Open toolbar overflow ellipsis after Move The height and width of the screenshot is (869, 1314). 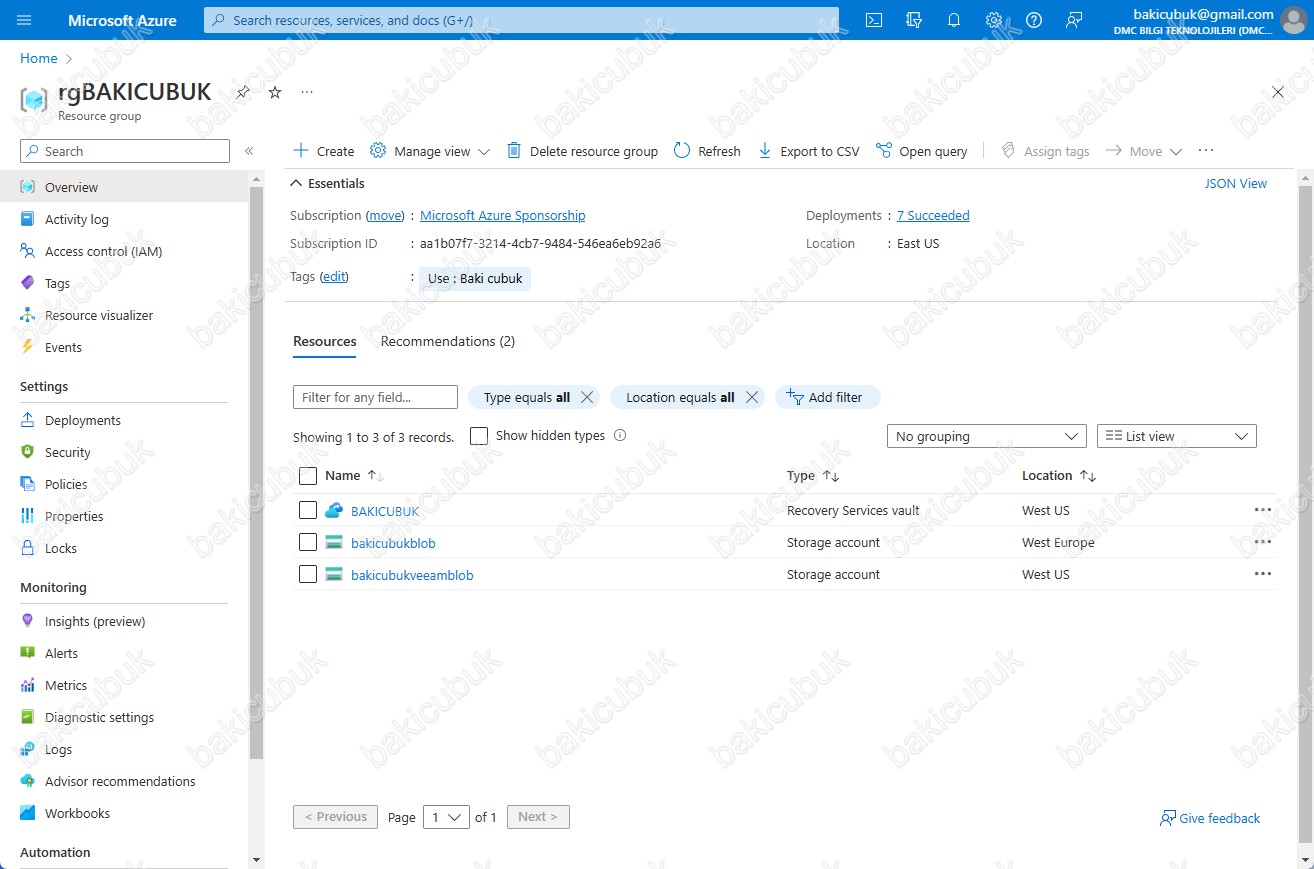point(1206,151)
